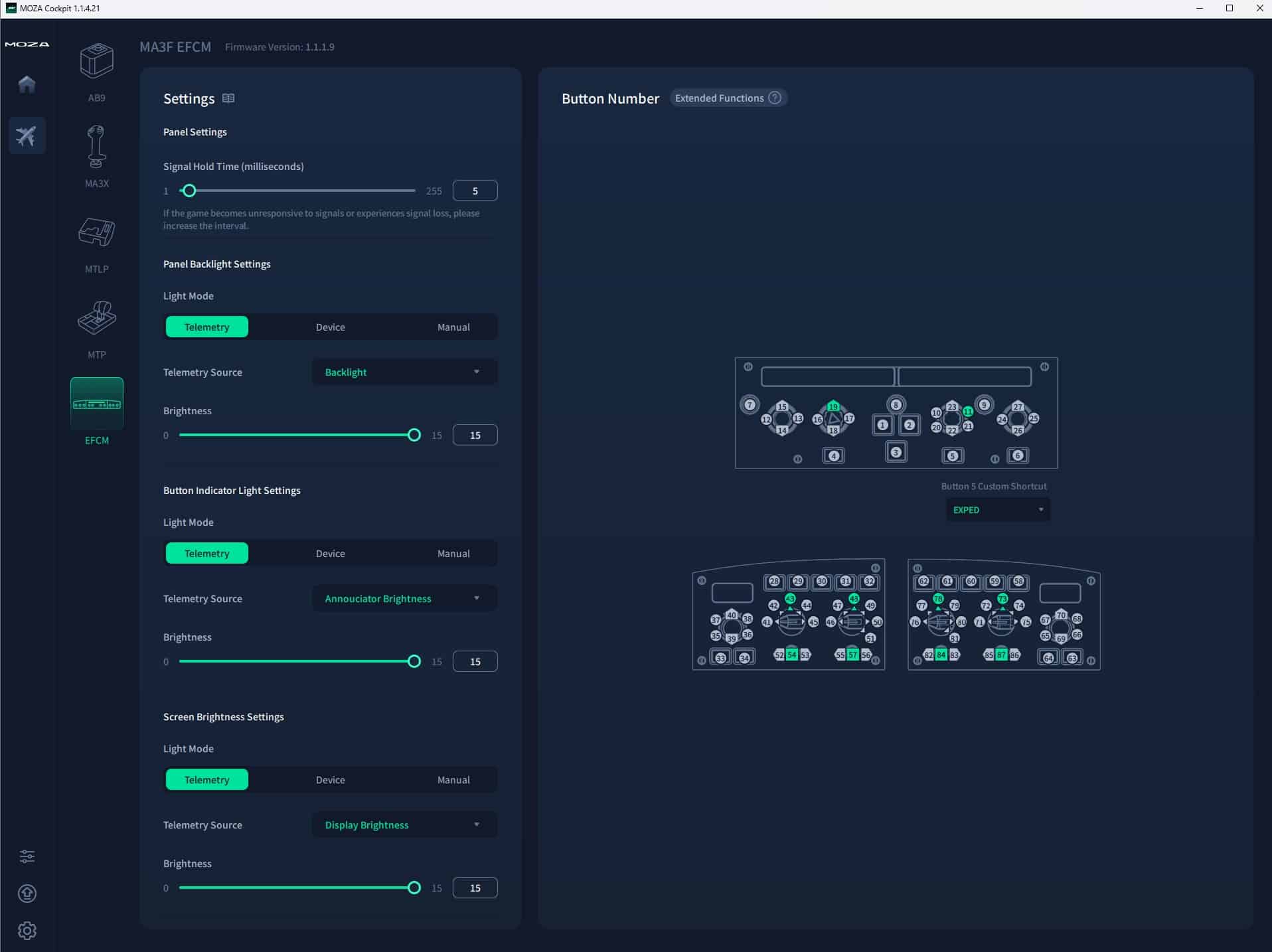Viewport: 1272px width, 952px height.
Task: Open the firmware update icon in sidebar
Action: point(27,894)
